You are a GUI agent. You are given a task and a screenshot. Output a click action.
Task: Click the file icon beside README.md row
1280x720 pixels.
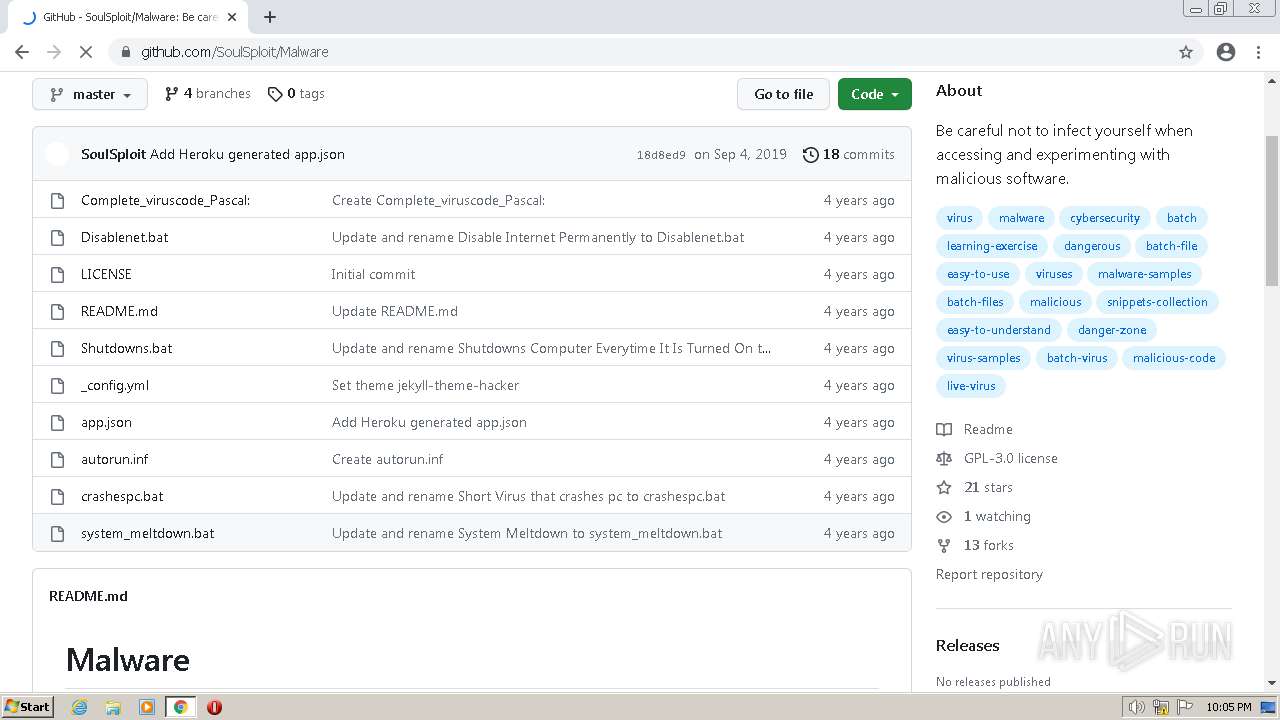tap(57, 311)
